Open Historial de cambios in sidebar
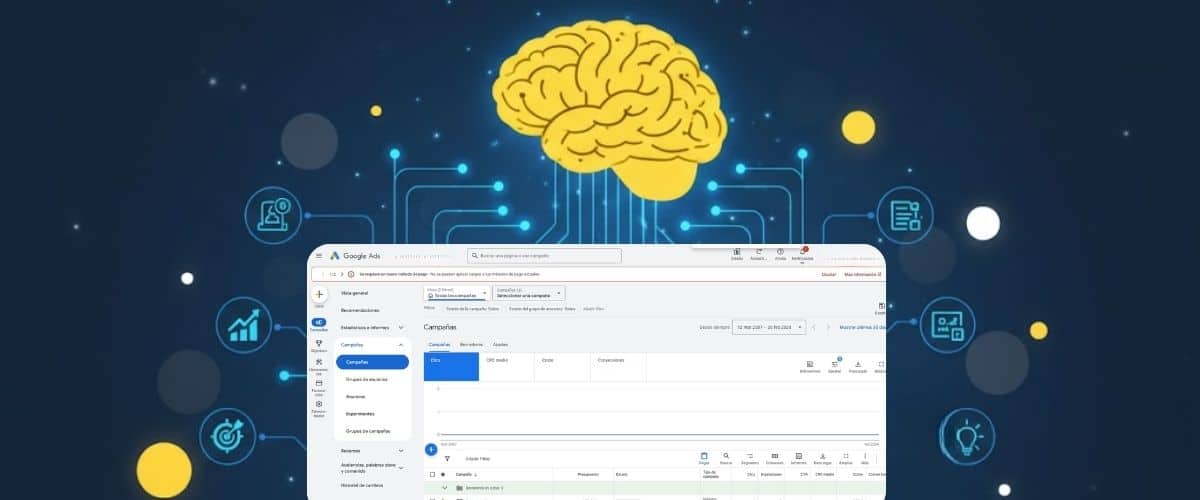The width and height of the screenshot is (1200, 500). click(362, 485)
